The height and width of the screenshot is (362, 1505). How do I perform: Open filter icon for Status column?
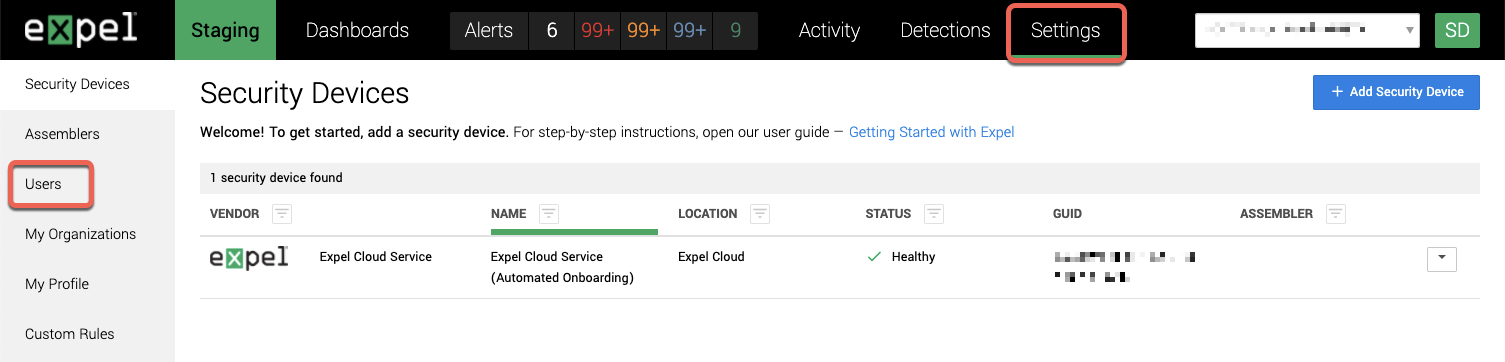(934, 214)
